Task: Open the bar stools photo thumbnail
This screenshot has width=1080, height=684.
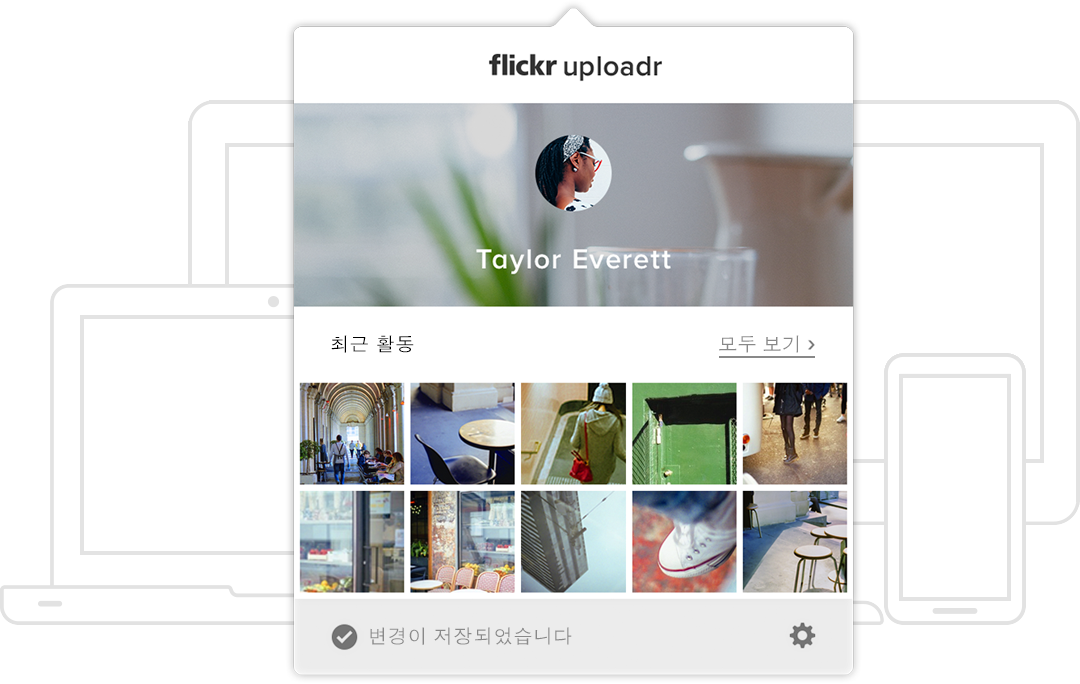Action: click(795, 541)
